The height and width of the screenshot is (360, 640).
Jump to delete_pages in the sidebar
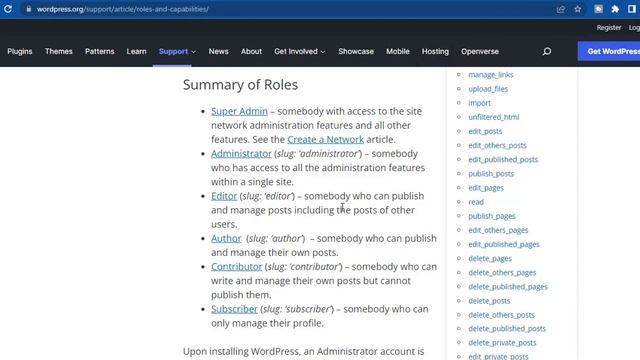[x=490, y=258]
